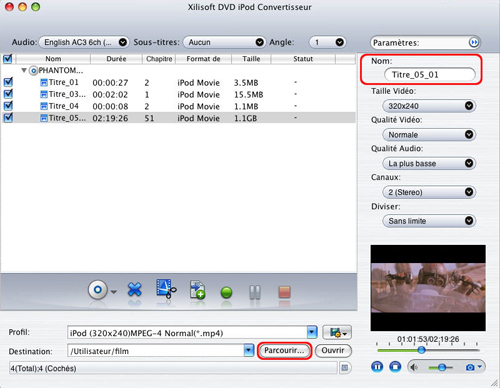The width and height of the screenshot is (500, 388).
Task: Open the profile settings icon next to Profil
Action: [337, 332]
